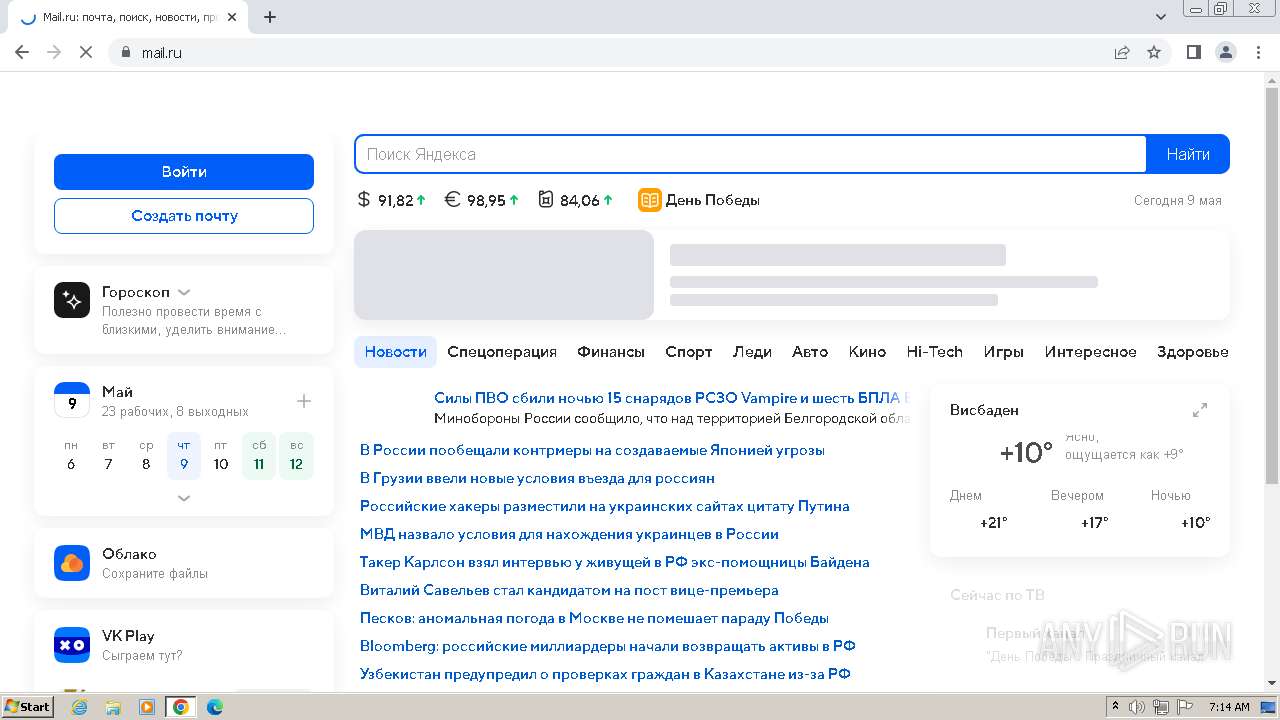Open the Финансы tab
This screenshot has width=1280, height=720.
coord(611,352)
